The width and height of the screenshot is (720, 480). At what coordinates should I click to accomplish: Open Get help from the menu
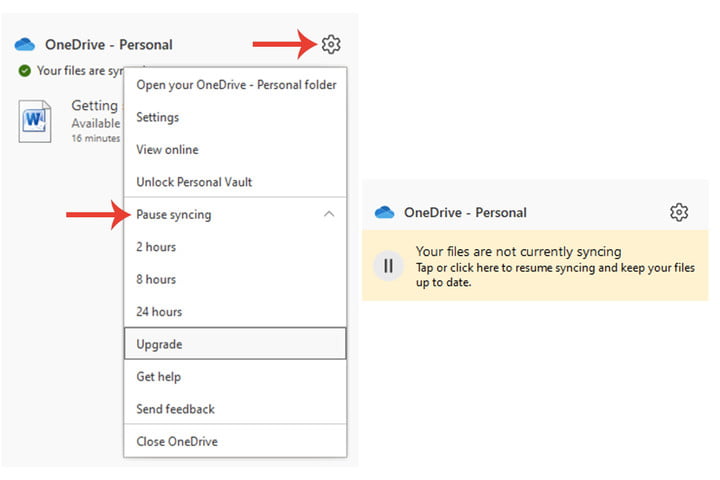pyautogui.click(x=158, y=377)
